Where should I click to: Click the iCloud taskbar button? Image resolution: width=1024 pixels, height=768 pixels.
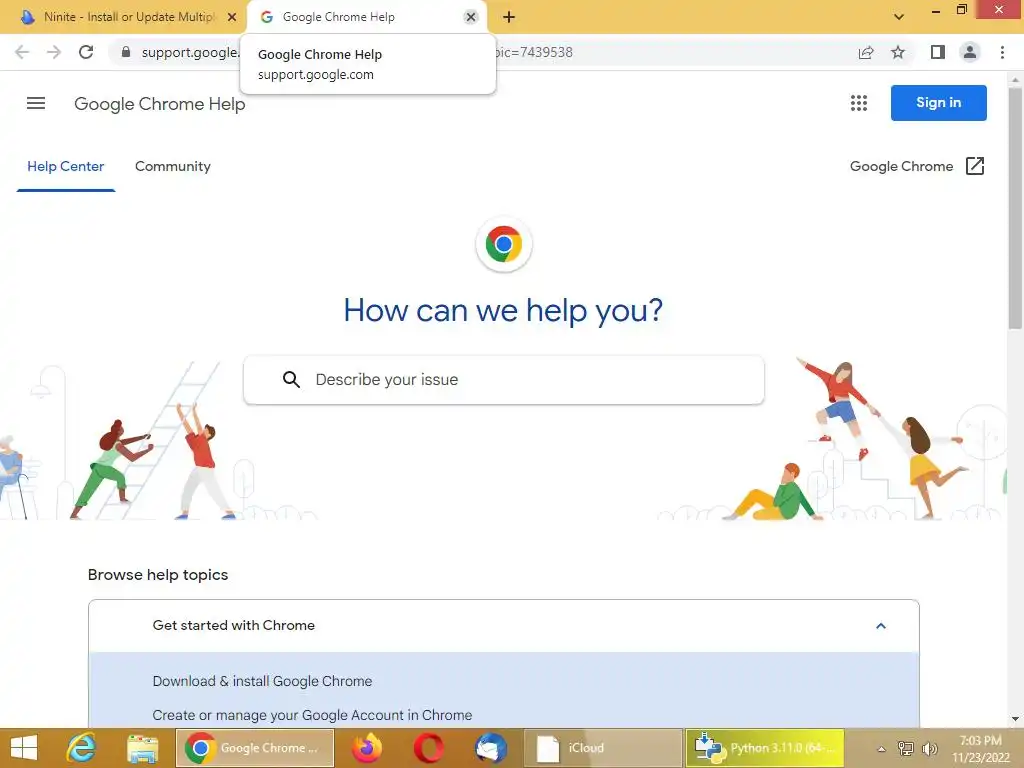click(602, 748)
